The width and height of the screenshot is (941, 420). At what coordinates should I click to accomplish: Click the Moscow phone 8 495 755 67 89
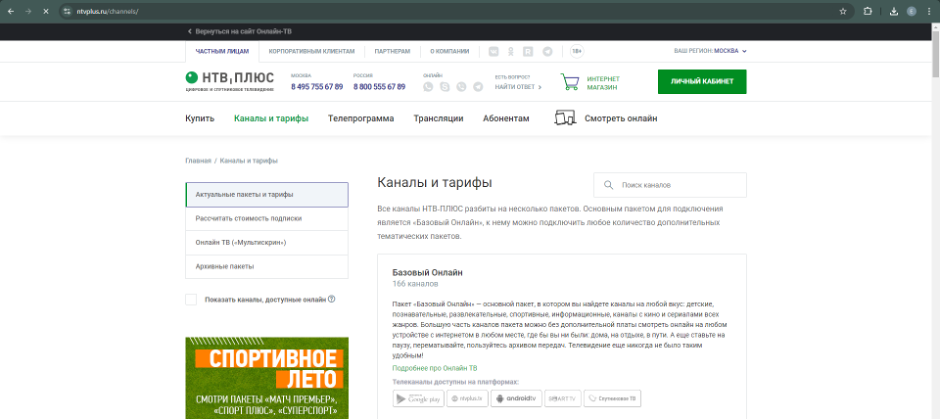coord(317,87)
